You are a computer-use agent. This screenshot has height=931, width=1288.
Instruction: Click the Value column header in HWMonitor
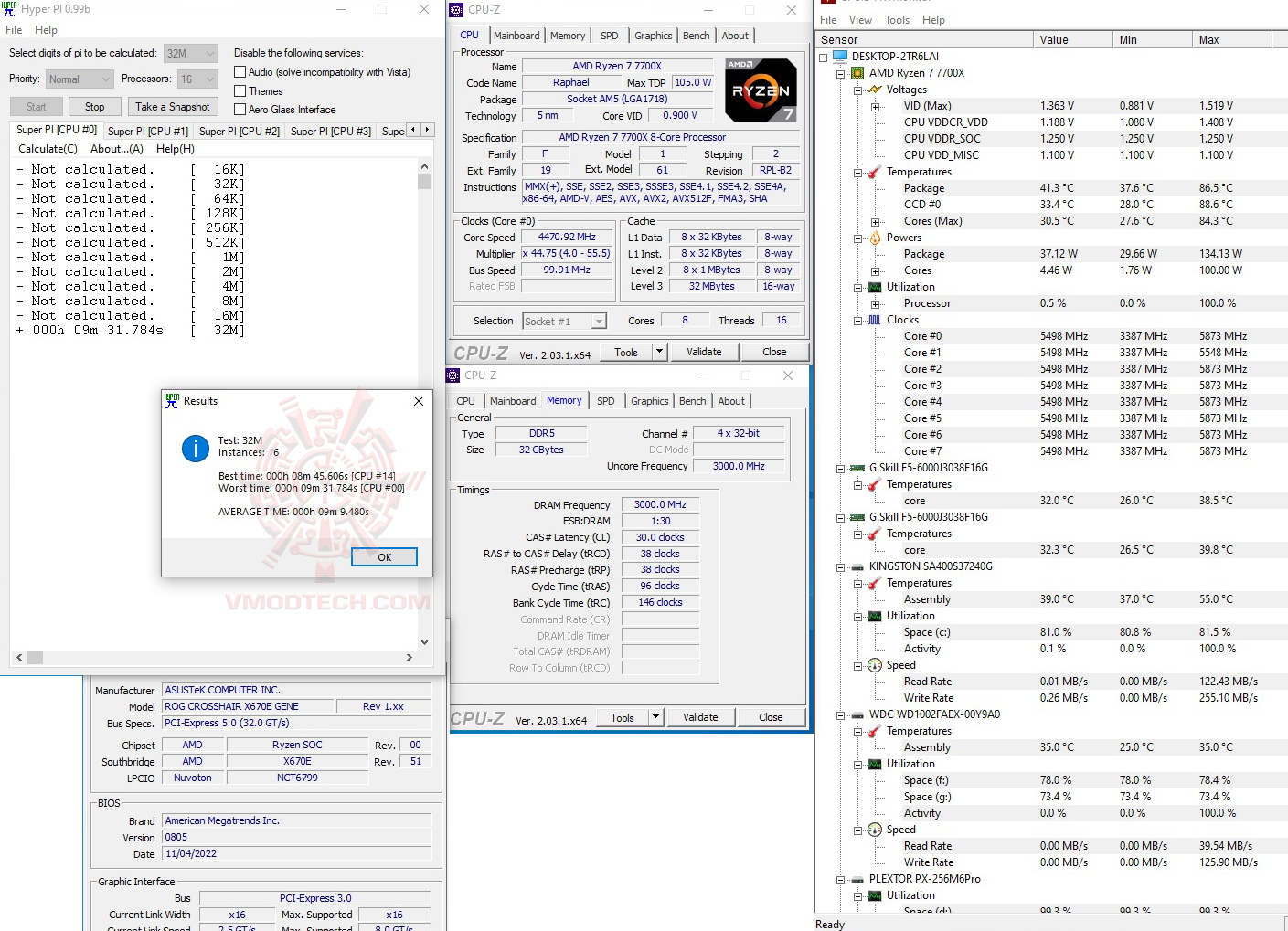(1075, 40)
